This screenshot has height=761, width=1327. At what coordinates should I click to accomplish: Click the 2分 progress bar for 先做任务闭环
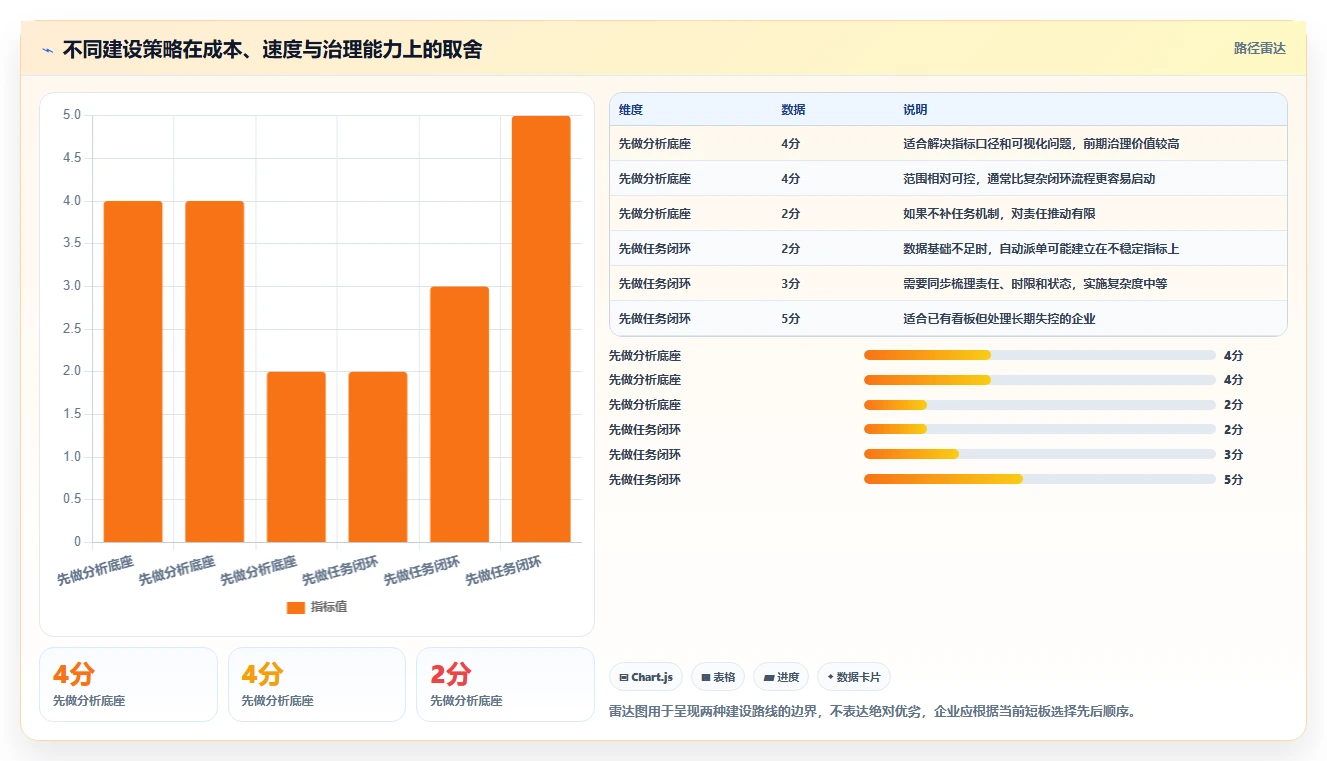pyautogui.click(x=1040, y=430)
